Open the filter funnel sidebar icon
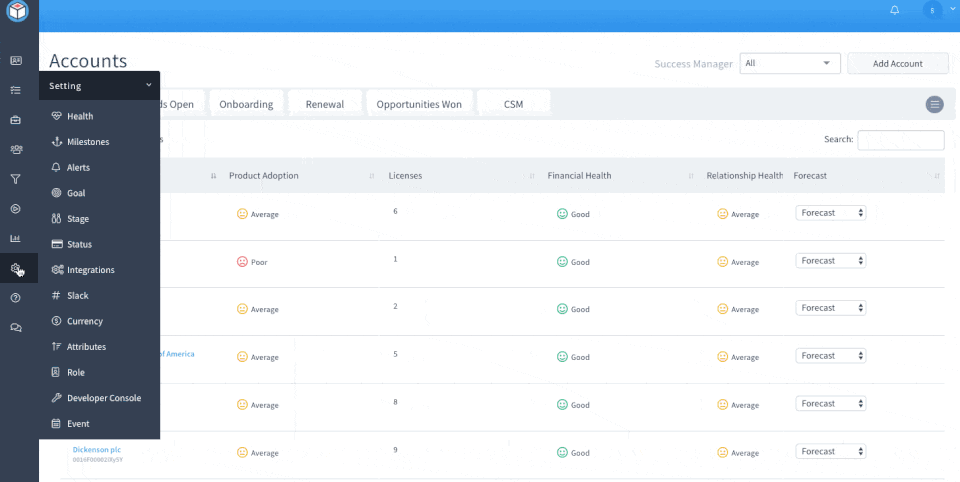The width and height of the screenshot is (960, 482). [16, 179]
